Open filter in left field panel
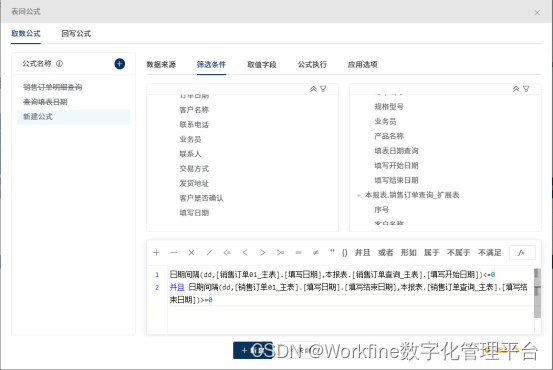553x370 pixels. pyautogui.click(x=323, y=89)
